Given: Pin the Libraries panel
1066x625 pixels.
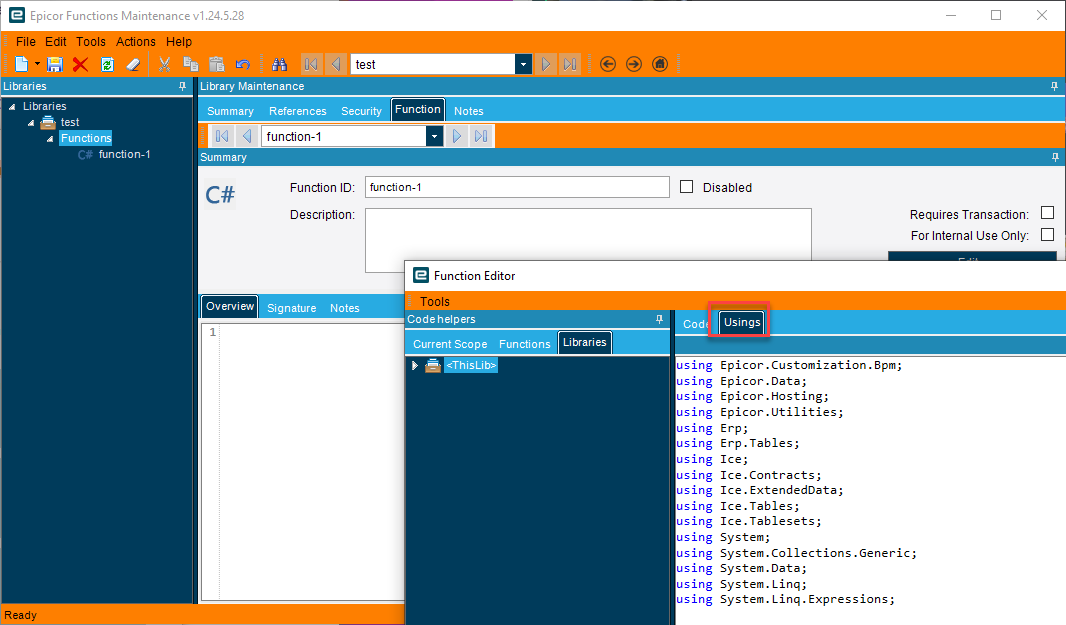Looking at the screenshot, I should click(x=182, y=86).
